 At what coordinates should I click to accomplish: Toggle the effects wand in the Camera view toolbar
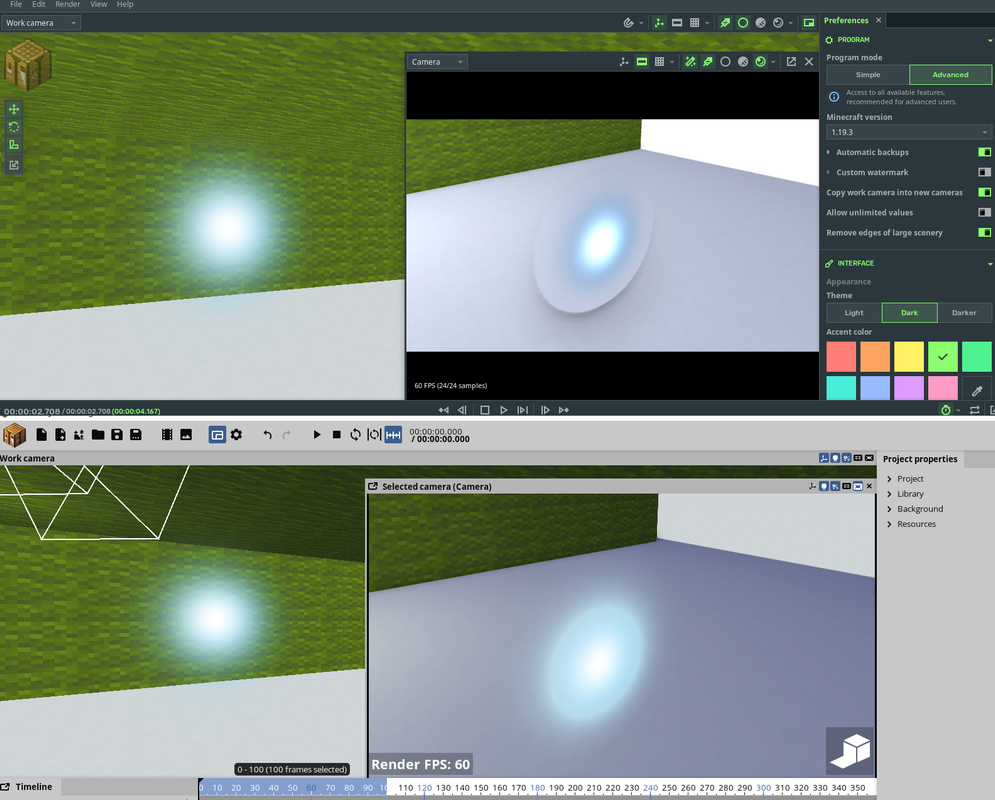click(x=690, y=62)
